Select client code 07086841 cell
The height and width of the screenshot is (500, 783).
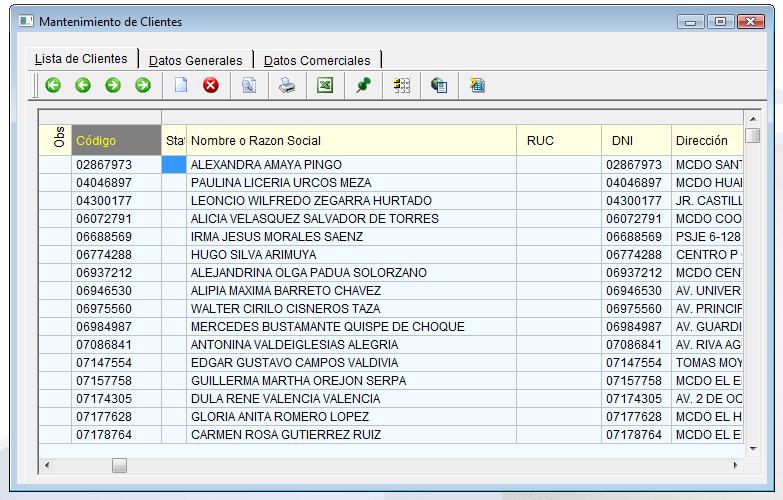116,345
